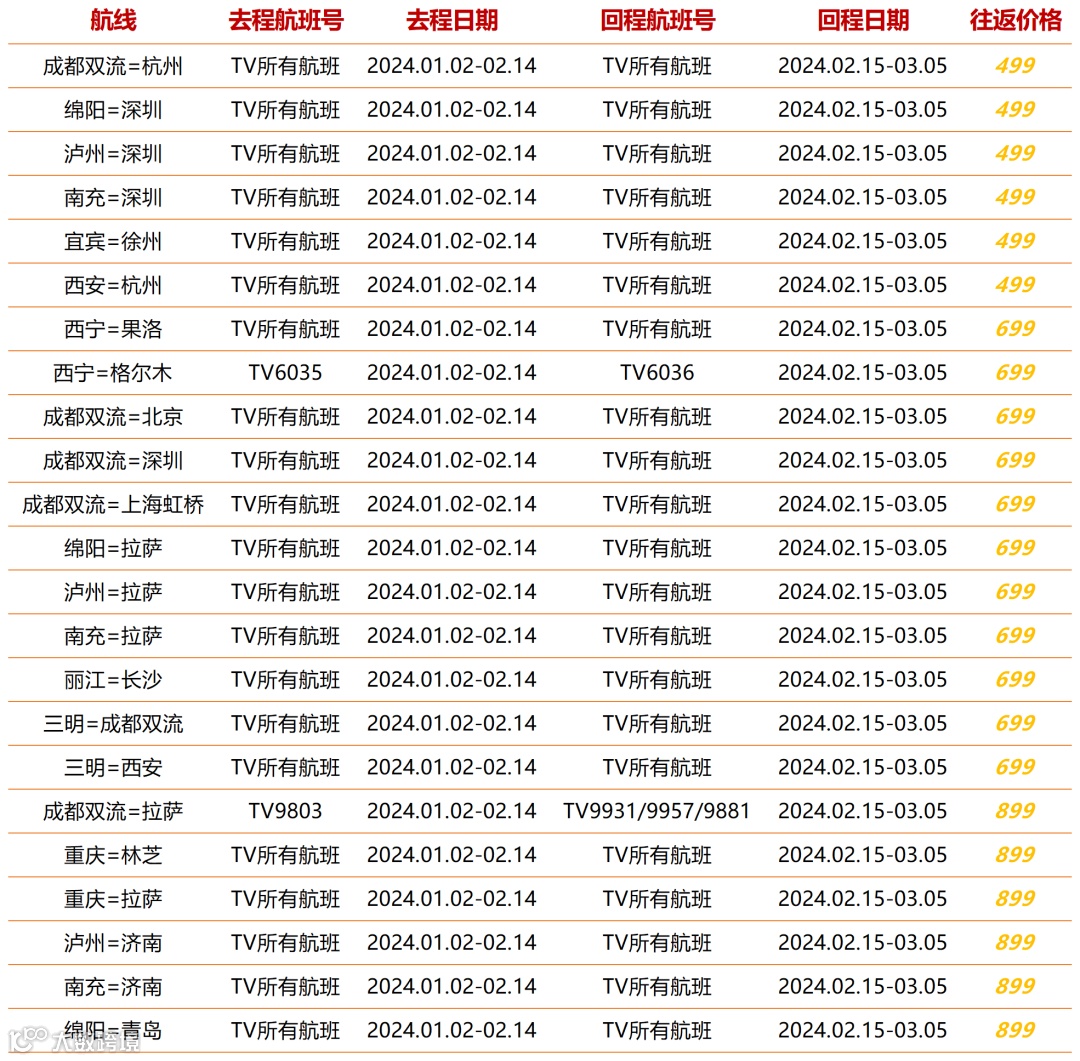Select the route 泸州=拉萨
Image resolution: width=1080 pixels, height=1061 pixels.
[113, 593]
